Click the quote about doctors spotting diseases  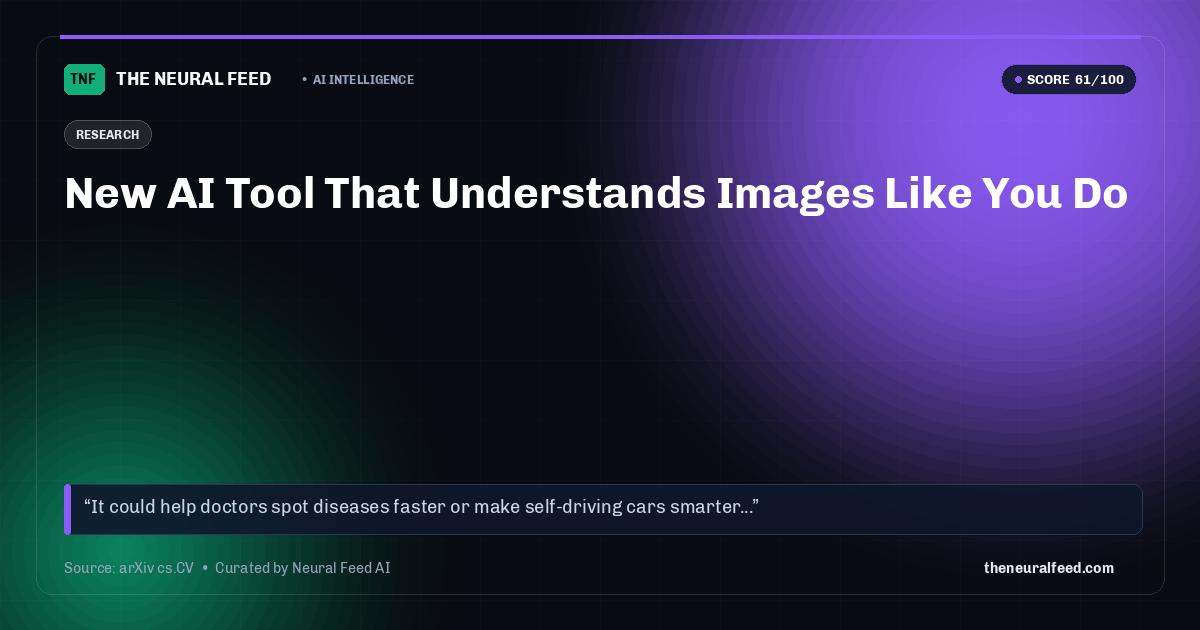pos(421,507)
